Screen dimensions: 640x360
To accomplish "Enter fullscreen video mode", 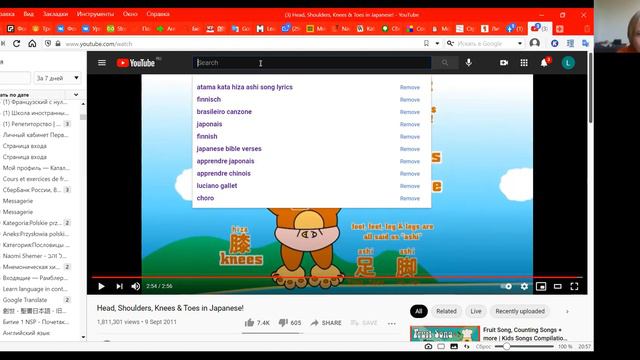I will (574, 286).
